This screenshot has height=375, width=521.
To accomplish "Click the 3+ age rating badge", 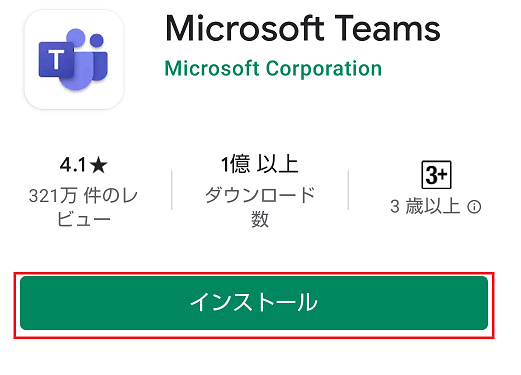I will point(436,175).
